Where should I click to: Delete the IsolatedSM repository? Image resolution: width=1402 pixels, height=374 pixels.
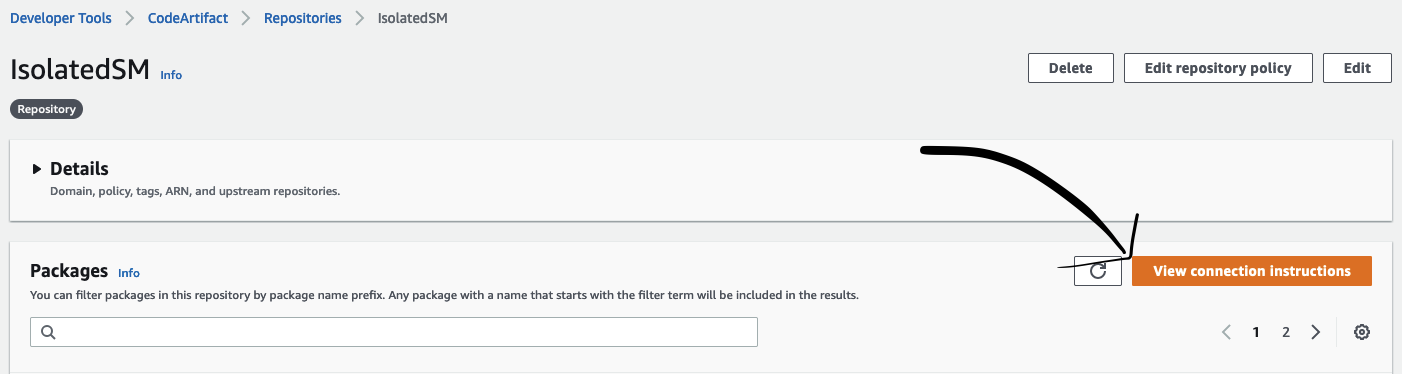click(x=1070, y=68)
